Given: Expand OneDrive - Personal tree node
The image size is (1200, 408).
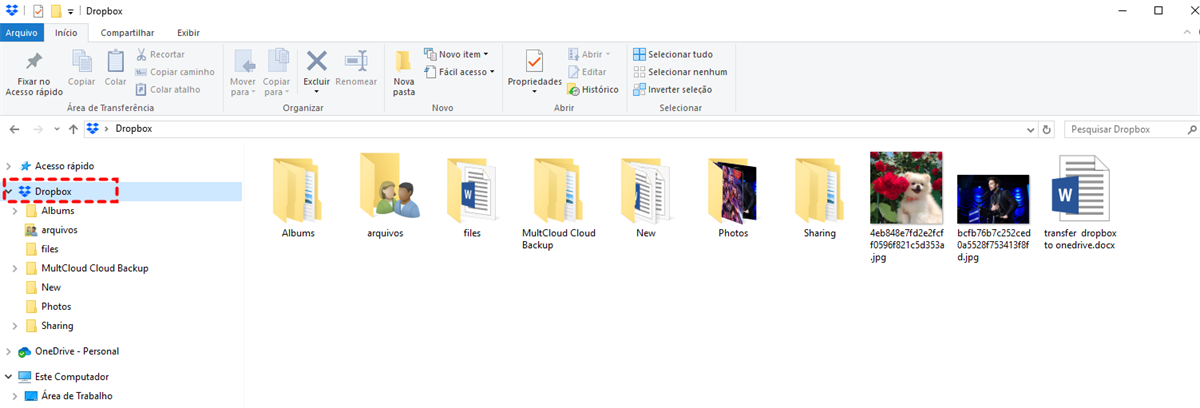Looking at the screenshot, I should pyautogui.click(x=9, y=352).
